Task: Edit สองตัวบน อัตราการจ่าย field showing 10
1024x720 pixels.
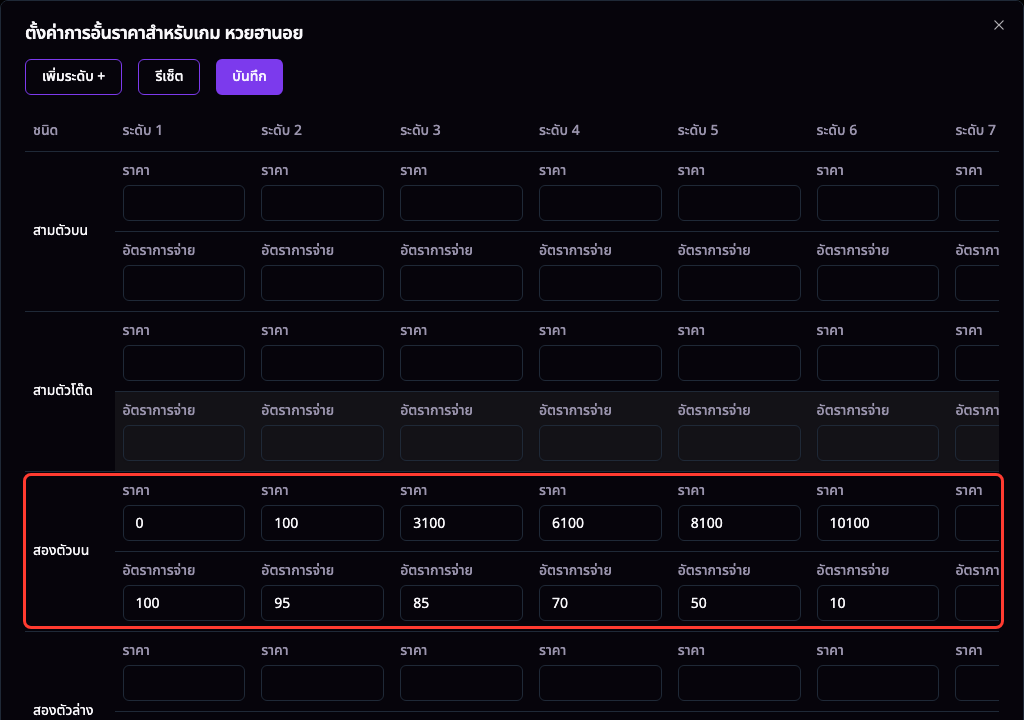Action: [878, 603]
